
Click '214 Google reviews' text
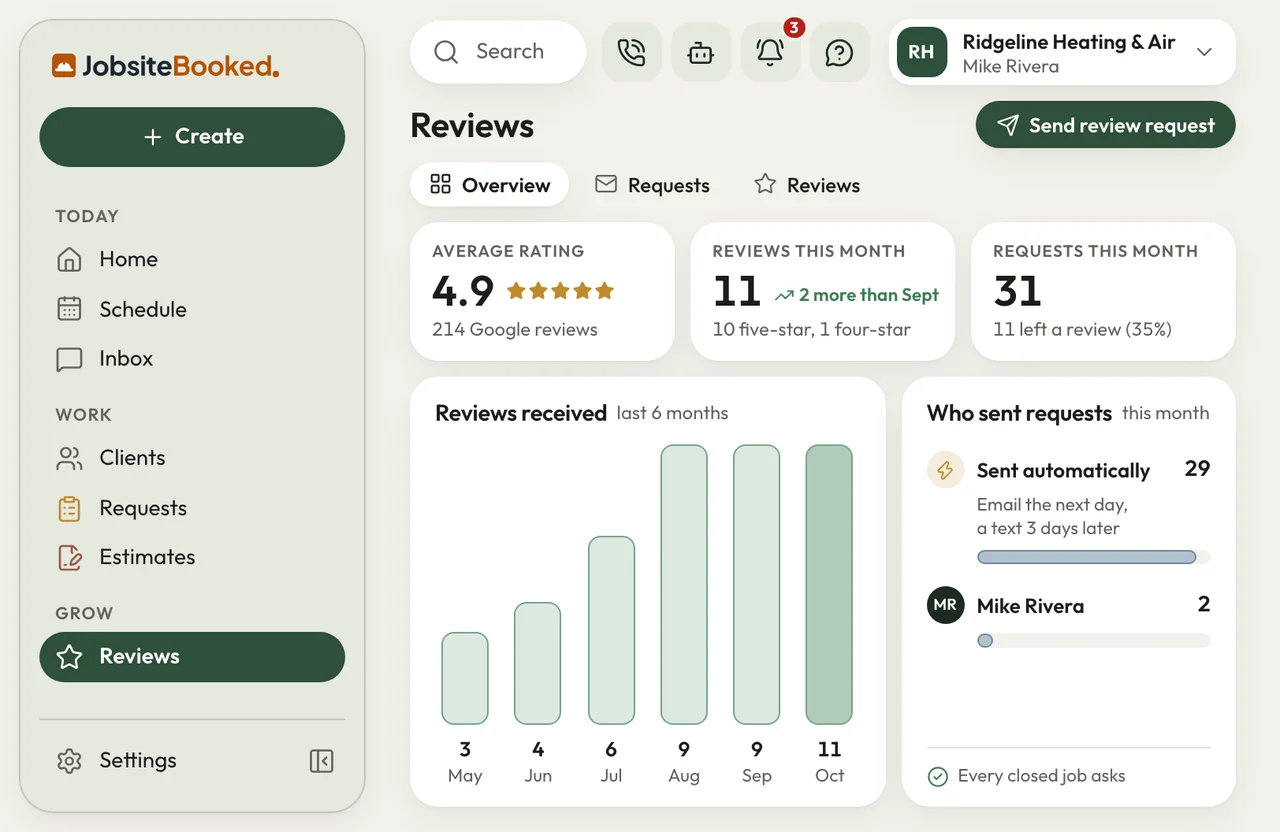[x=515, y=329]
